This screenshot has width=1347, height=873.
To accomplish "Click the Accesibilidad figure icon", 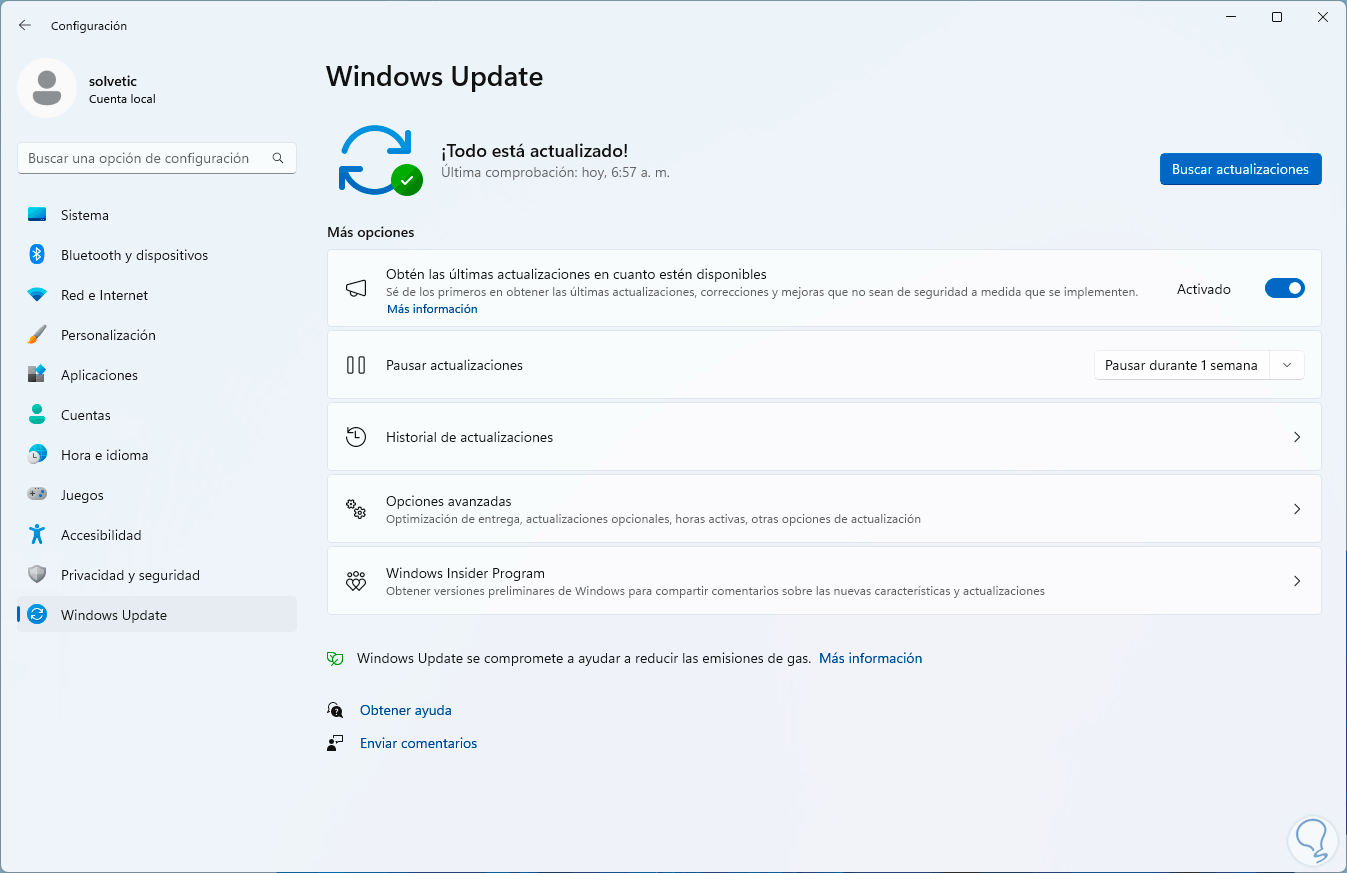I will (37, 535).
